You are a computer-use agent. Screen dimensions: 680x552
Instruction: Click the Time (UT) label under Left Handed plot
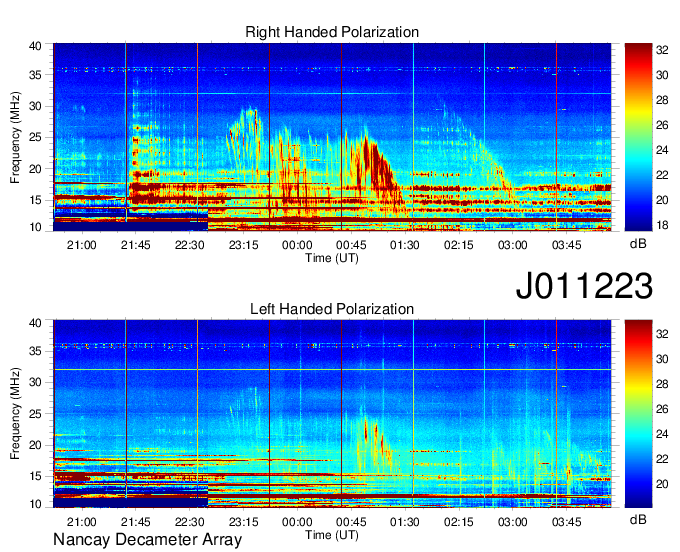[x=332, y=535]
